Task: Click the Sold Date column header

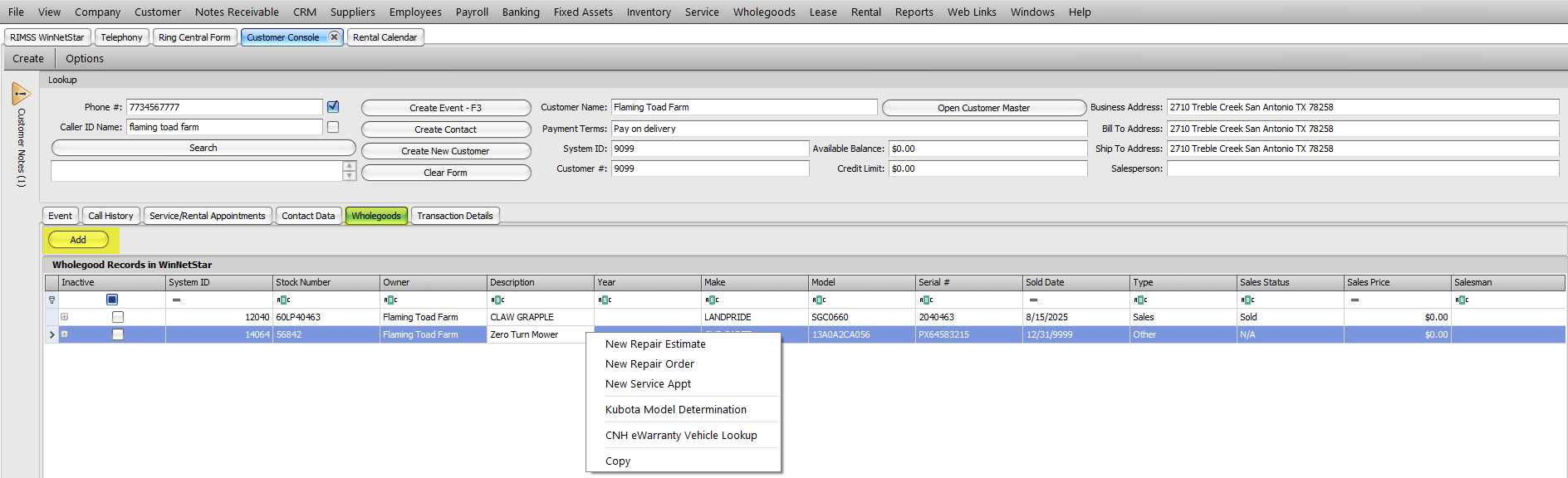Action: pos(1076,282)
